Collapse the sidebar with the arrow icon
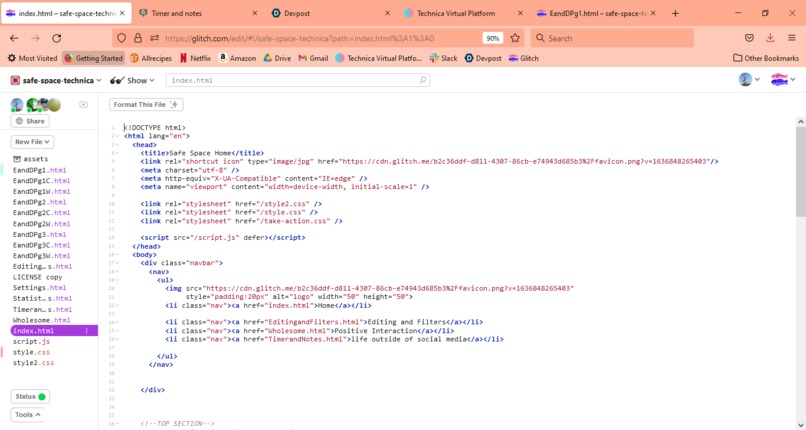Viewport: 806px width, 430px height. tap(83, 105)
